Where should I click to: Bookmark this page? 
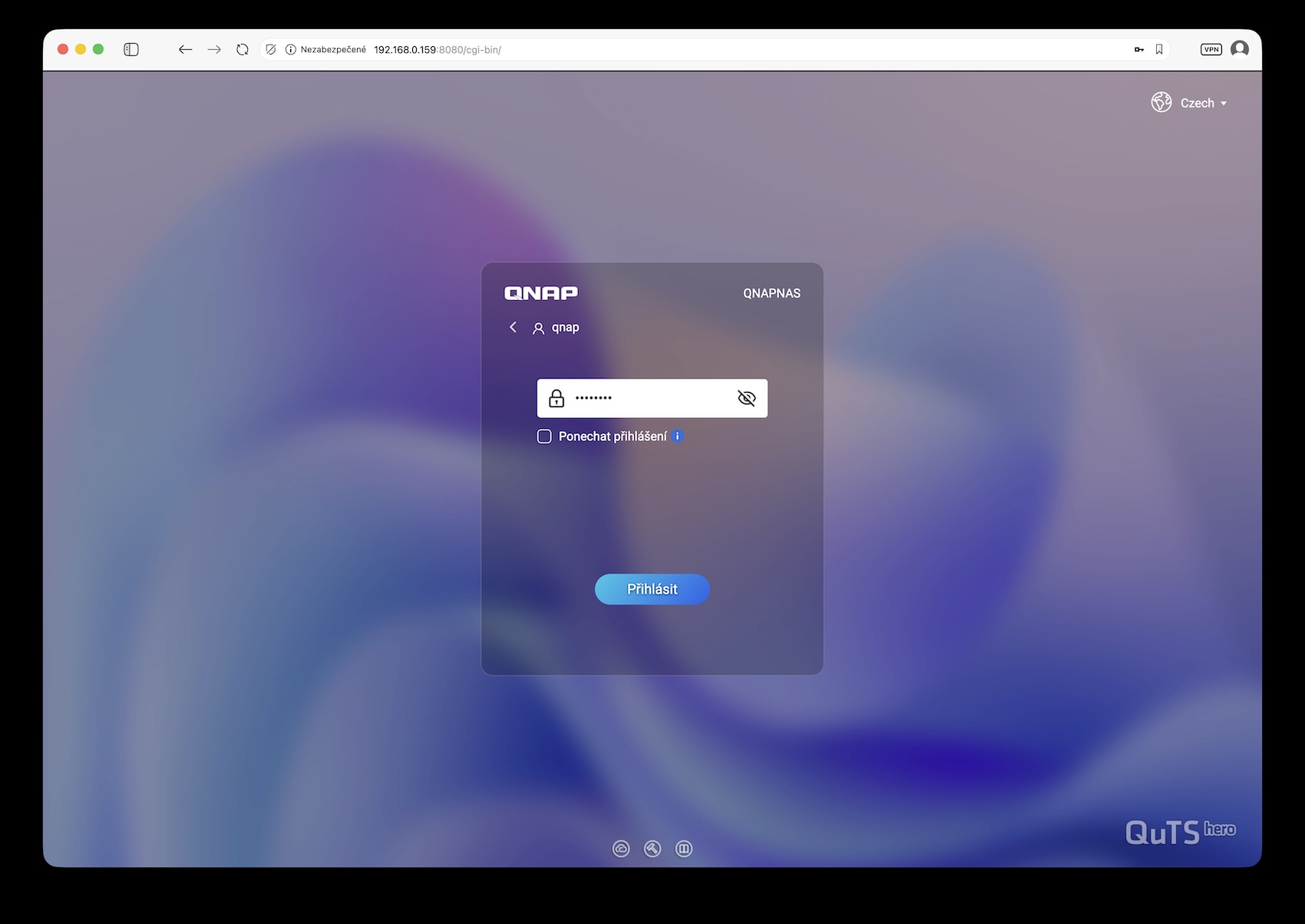1159,49
